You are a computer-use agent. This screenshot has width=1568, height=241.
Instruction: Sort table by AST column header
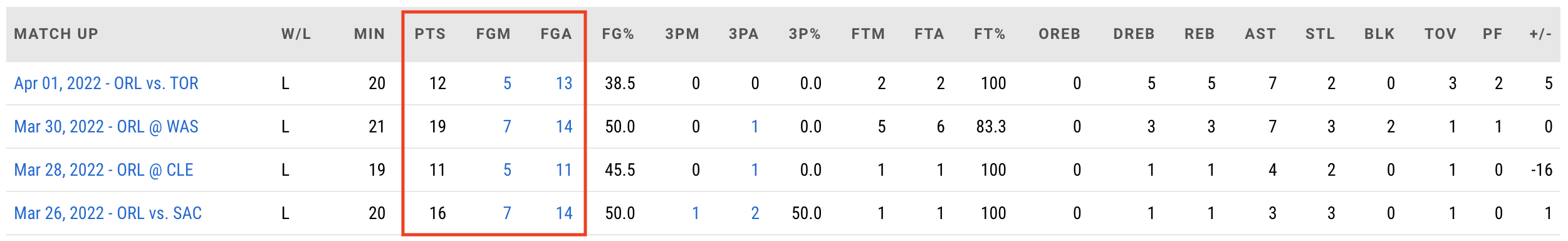coord(1260,34)
